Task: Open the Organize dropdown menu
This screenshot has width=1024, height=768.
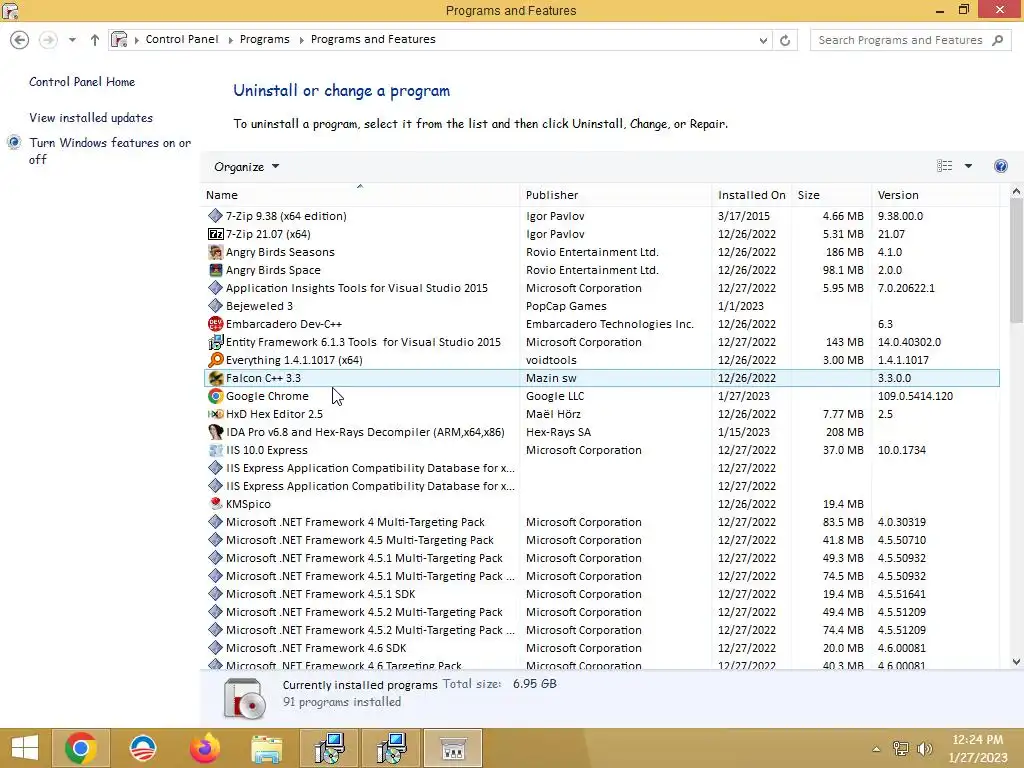Action: [246, 167]
